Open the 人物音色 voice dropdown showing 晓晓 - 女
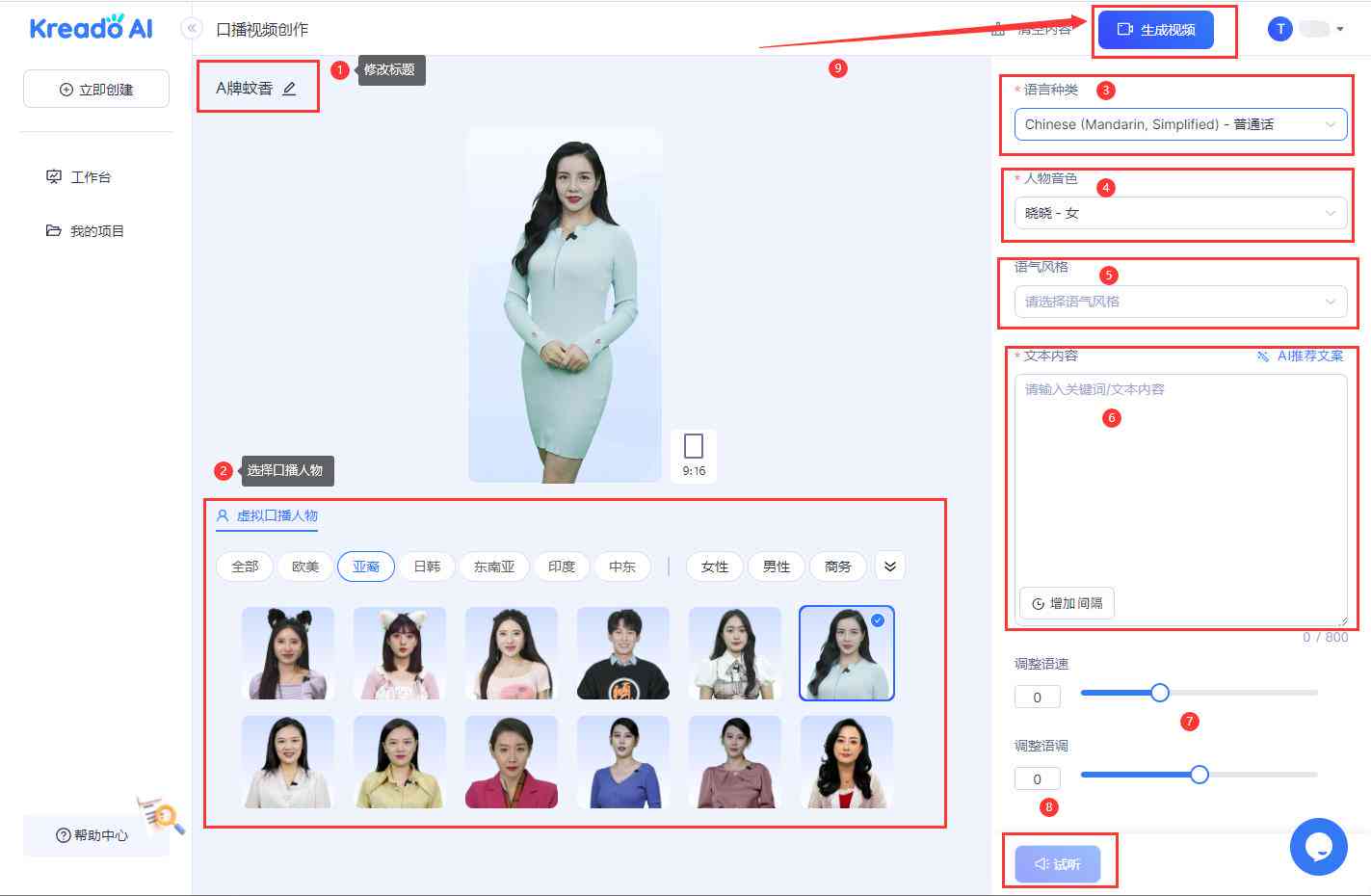 (x=1180, y=213)
